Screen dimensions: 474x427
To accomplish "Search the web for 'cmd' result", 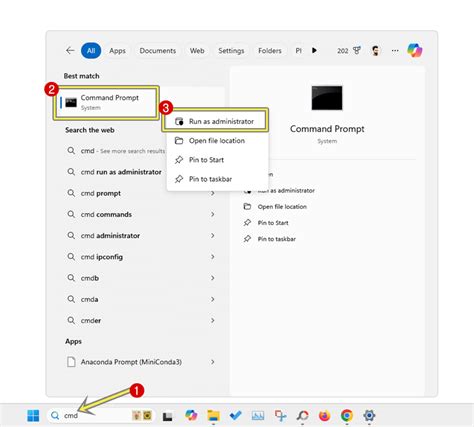I will pyautogui.click(x=116, y=151).
